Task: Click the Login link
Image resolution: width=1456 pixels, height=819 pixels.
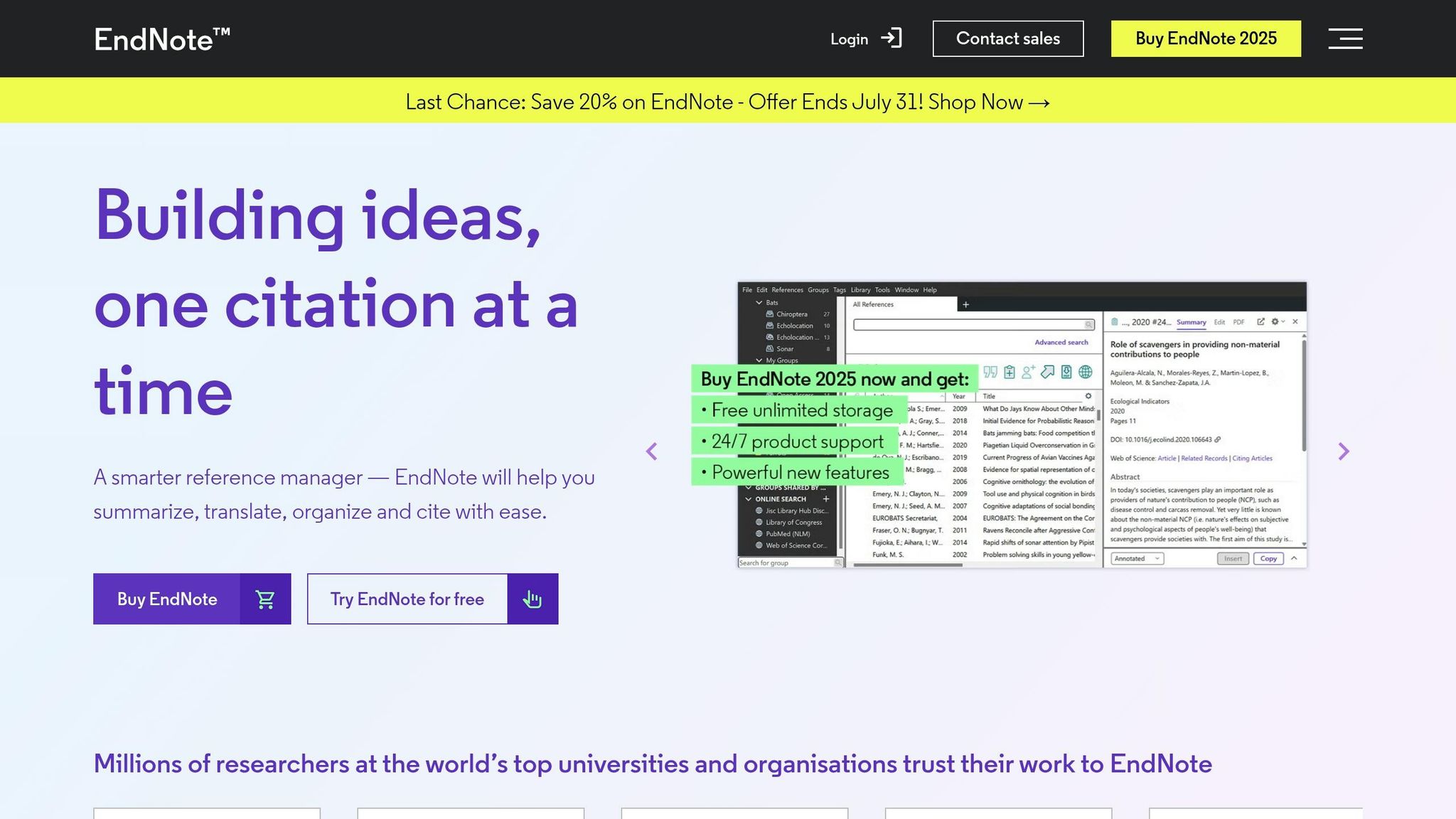Action: tap(849, 39)
